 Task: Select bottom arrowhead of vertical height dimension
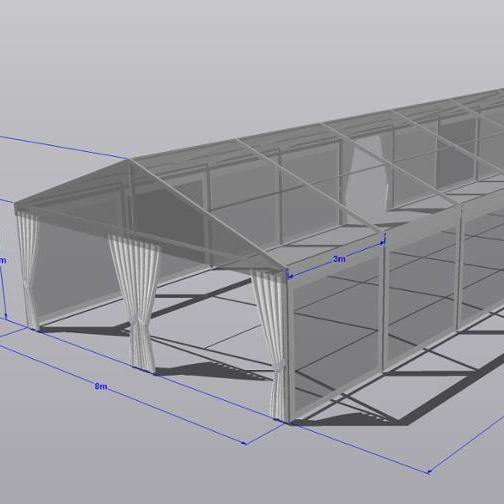[6, 316]
